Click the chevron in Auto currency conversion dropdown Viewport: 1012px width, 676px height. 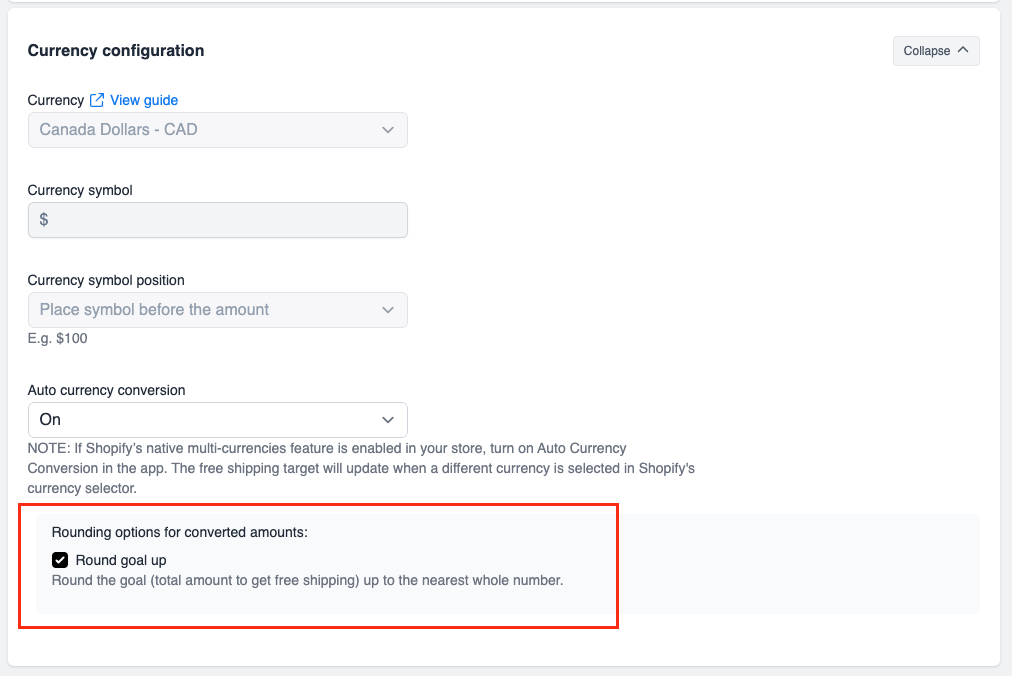coord(388,420)
